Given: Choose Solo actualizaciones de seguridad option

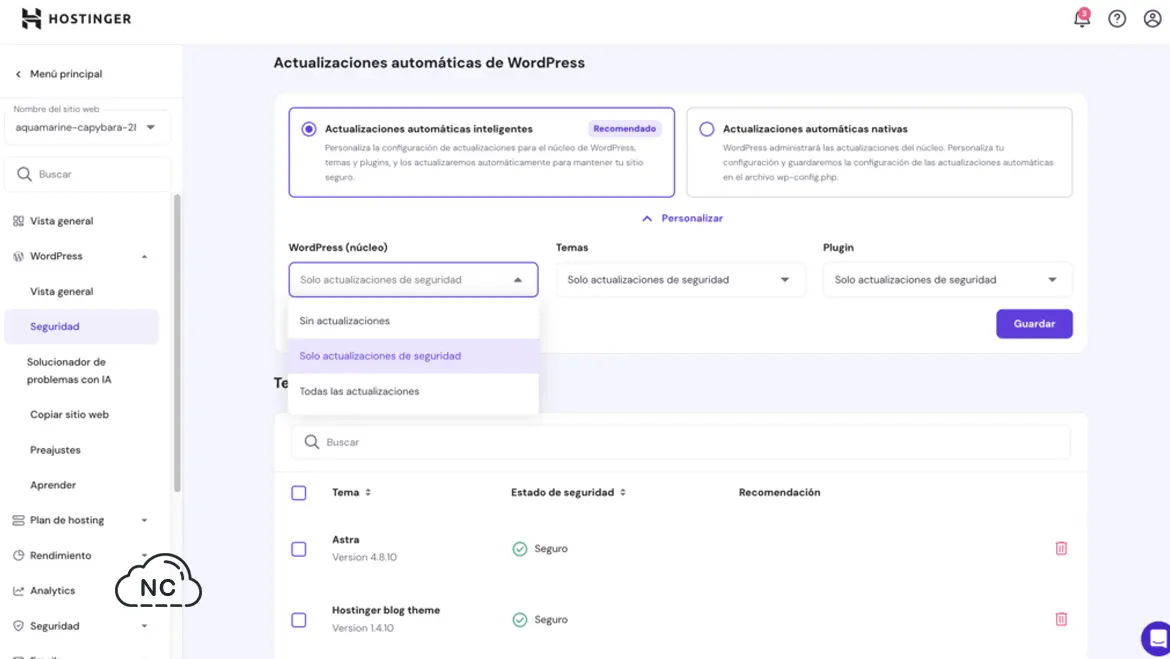Looking at the screenshot, I should pos(413,356).
